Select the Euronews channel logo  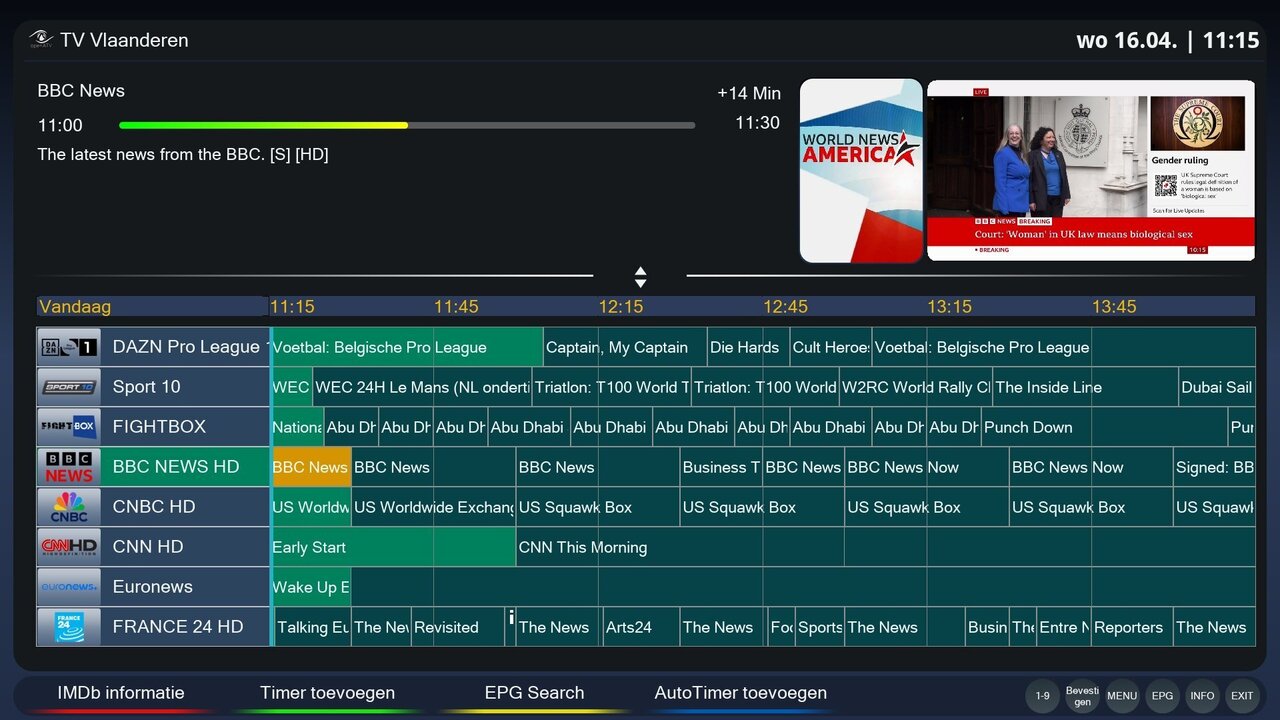(69, 587)
